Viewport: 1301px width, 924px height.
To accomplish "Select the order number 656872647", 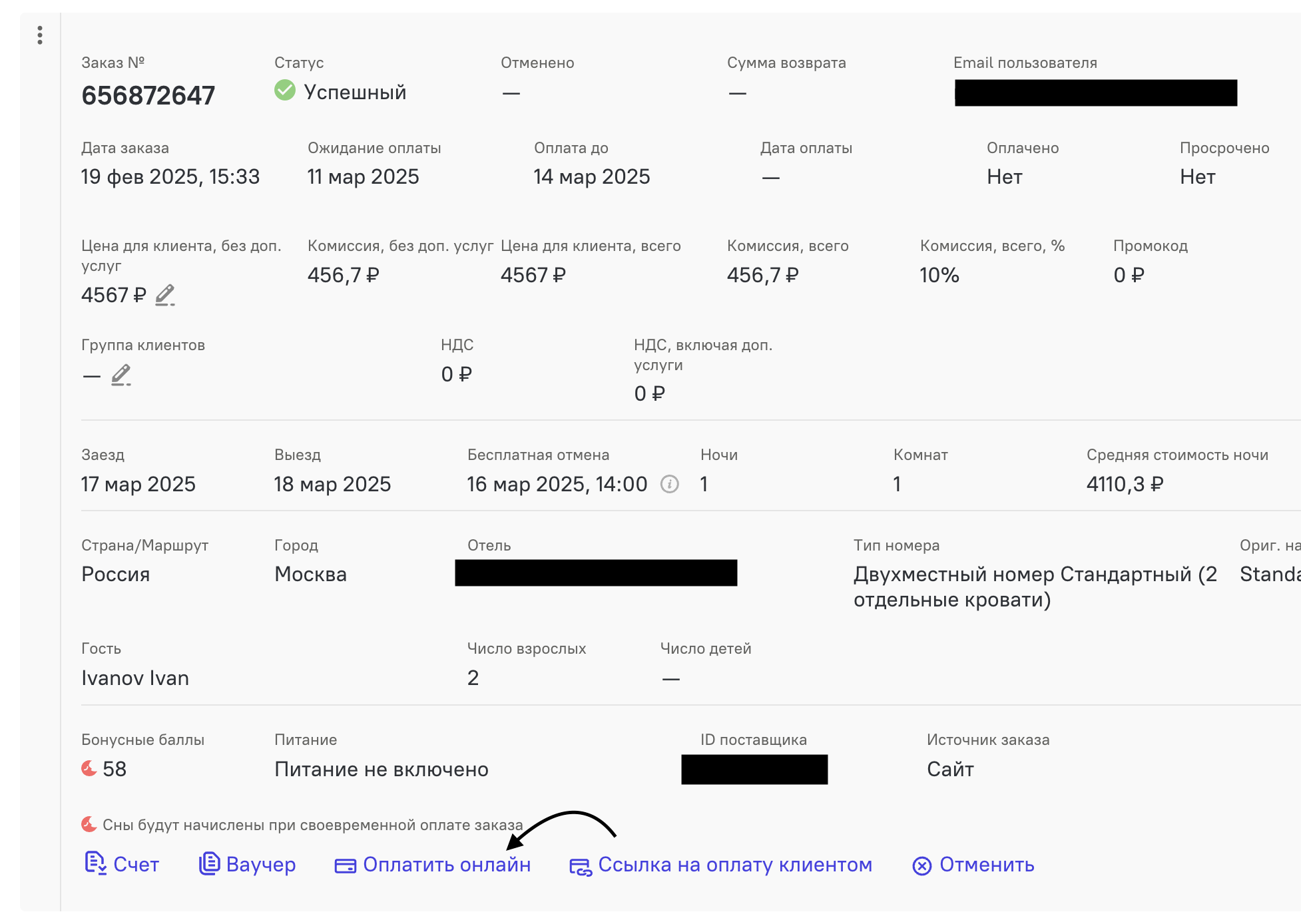I will click(x=148, y=95).
